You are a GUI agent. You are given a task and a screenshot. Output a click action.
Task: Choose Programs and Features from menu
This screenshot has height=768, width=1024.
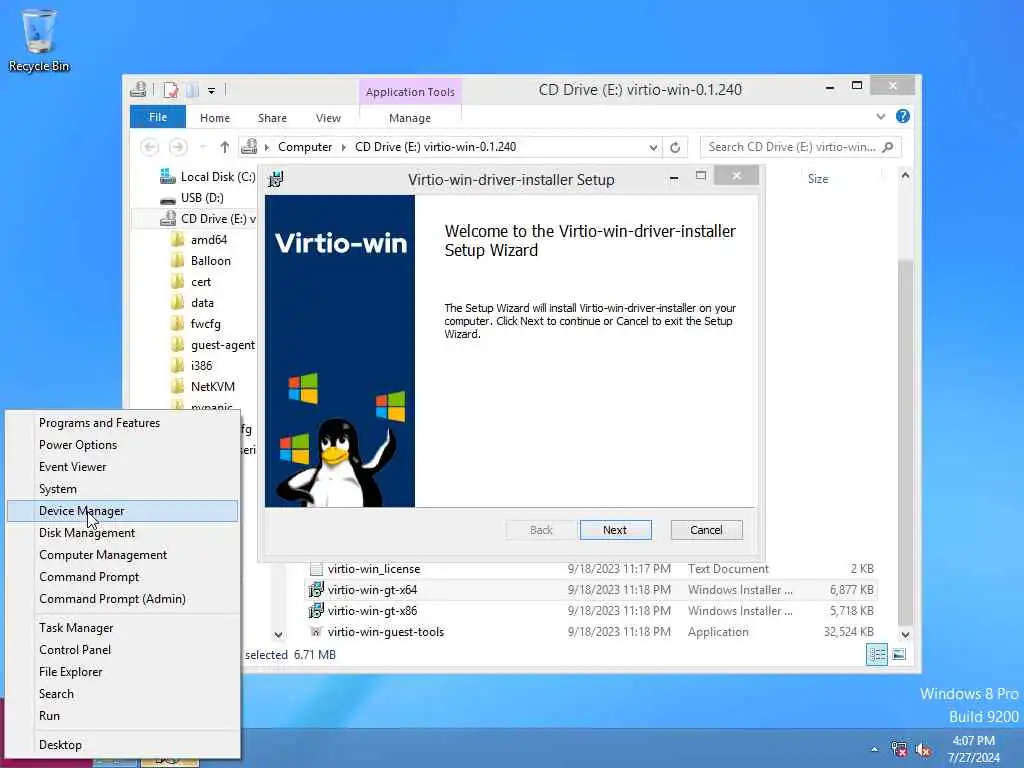click(123, 423)
